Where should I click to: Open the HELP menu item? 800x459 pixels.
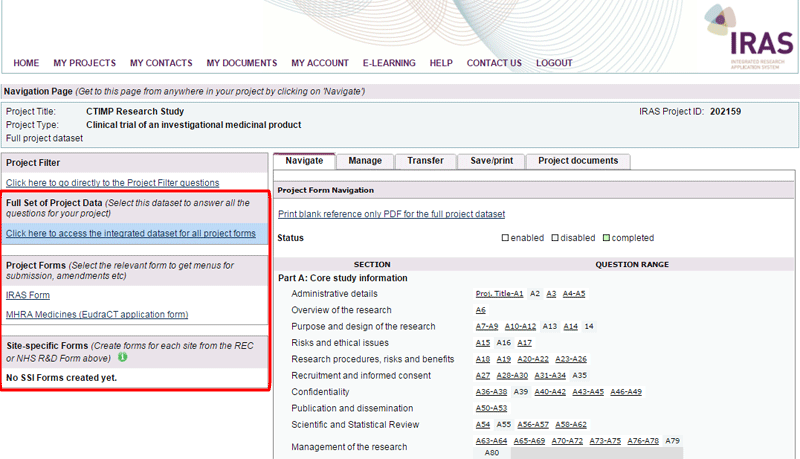pyautogui.click(x=441, y=63)
